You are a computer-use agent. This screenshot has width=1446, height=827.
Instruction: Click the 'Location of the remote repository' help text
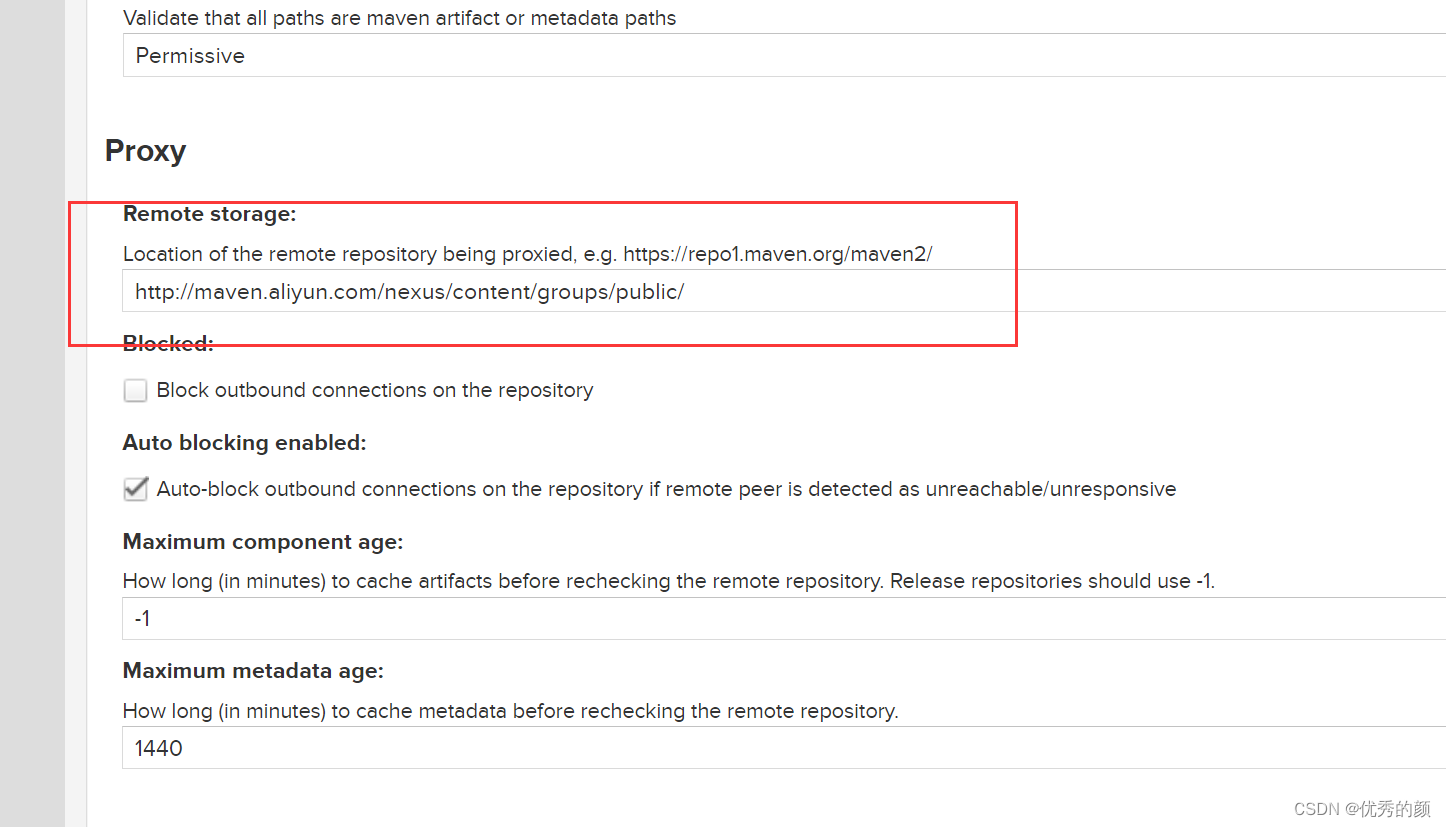[x=528, y=254]
